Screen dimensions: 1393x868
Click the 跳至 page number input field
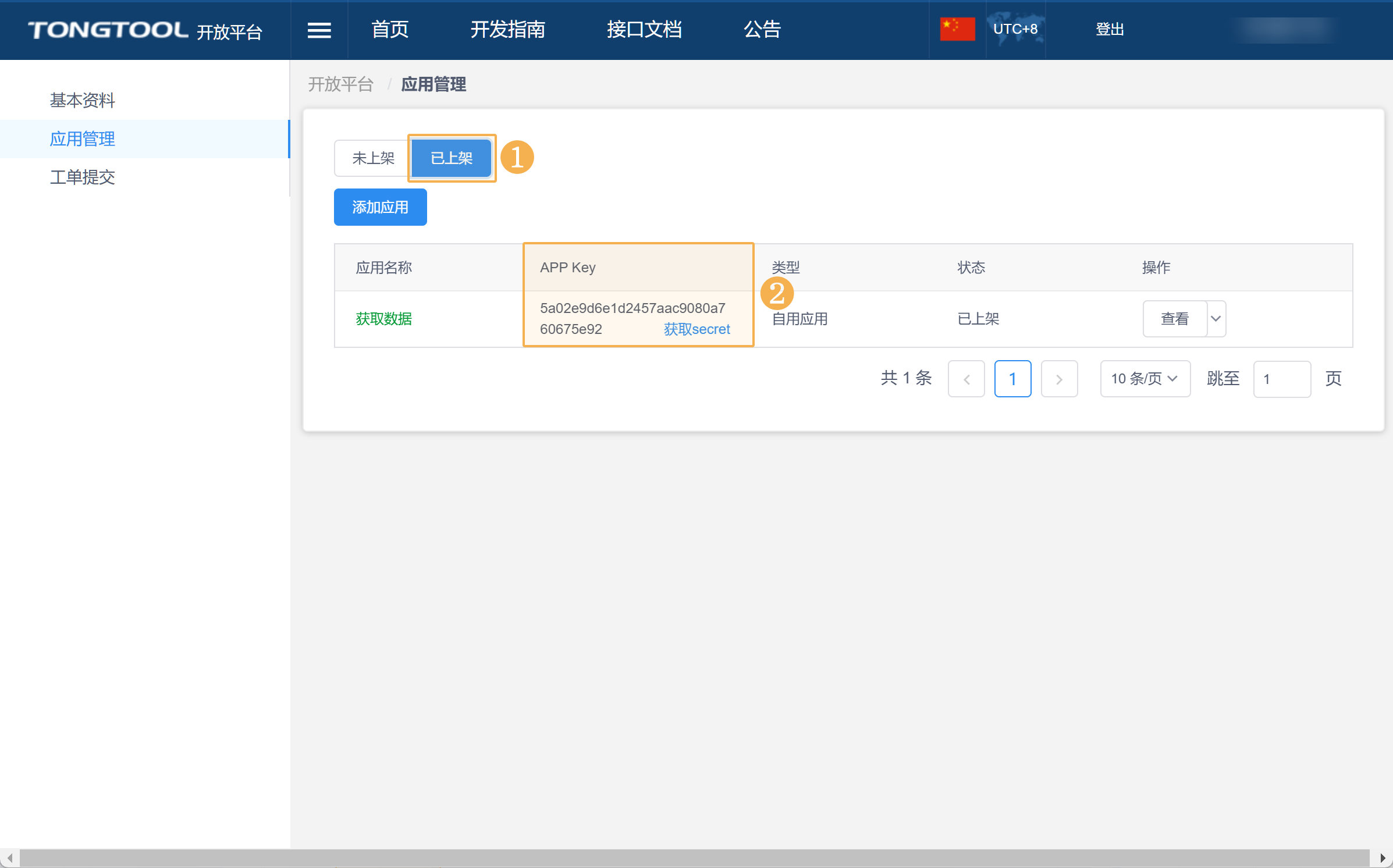(1281, 379)
